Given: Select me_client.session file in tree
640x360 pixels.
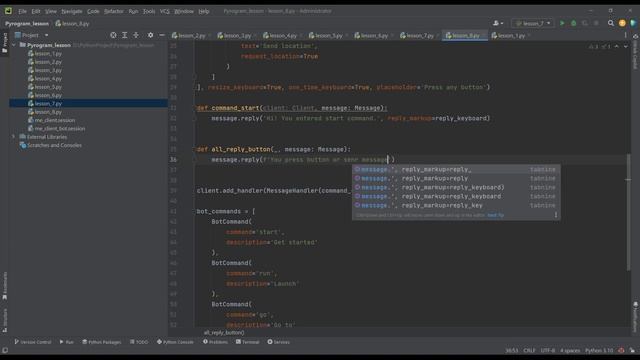Looking at the screenshot, I should (x=55, y=120).
